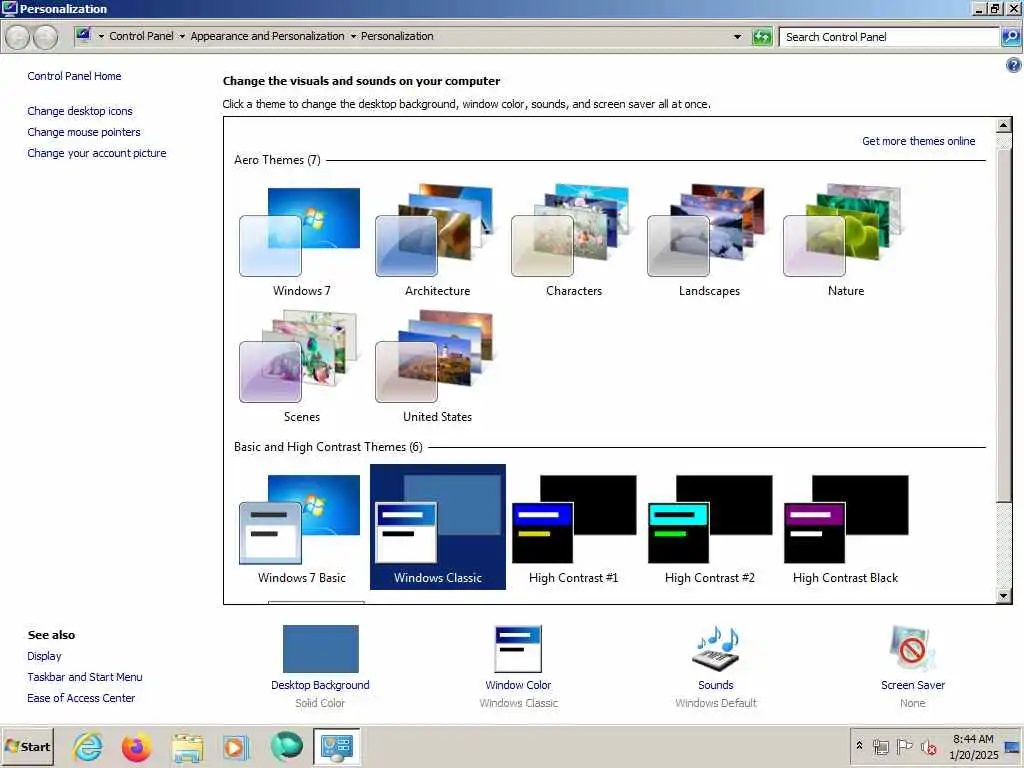The width and height of the screenshot is (1024, 768).
Task: Click the Back navigation button
Action: tap(18, 37)
